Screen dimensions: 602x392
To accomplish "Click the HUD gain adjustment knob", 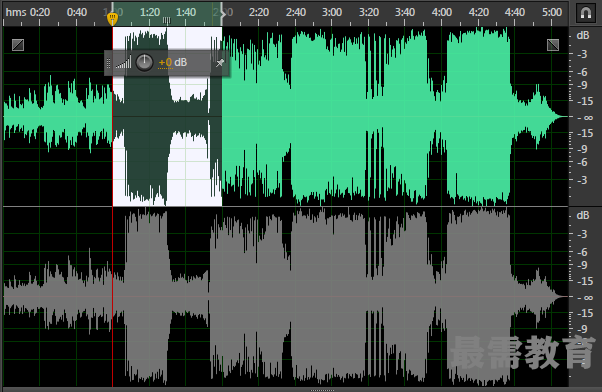I will 144,62.
